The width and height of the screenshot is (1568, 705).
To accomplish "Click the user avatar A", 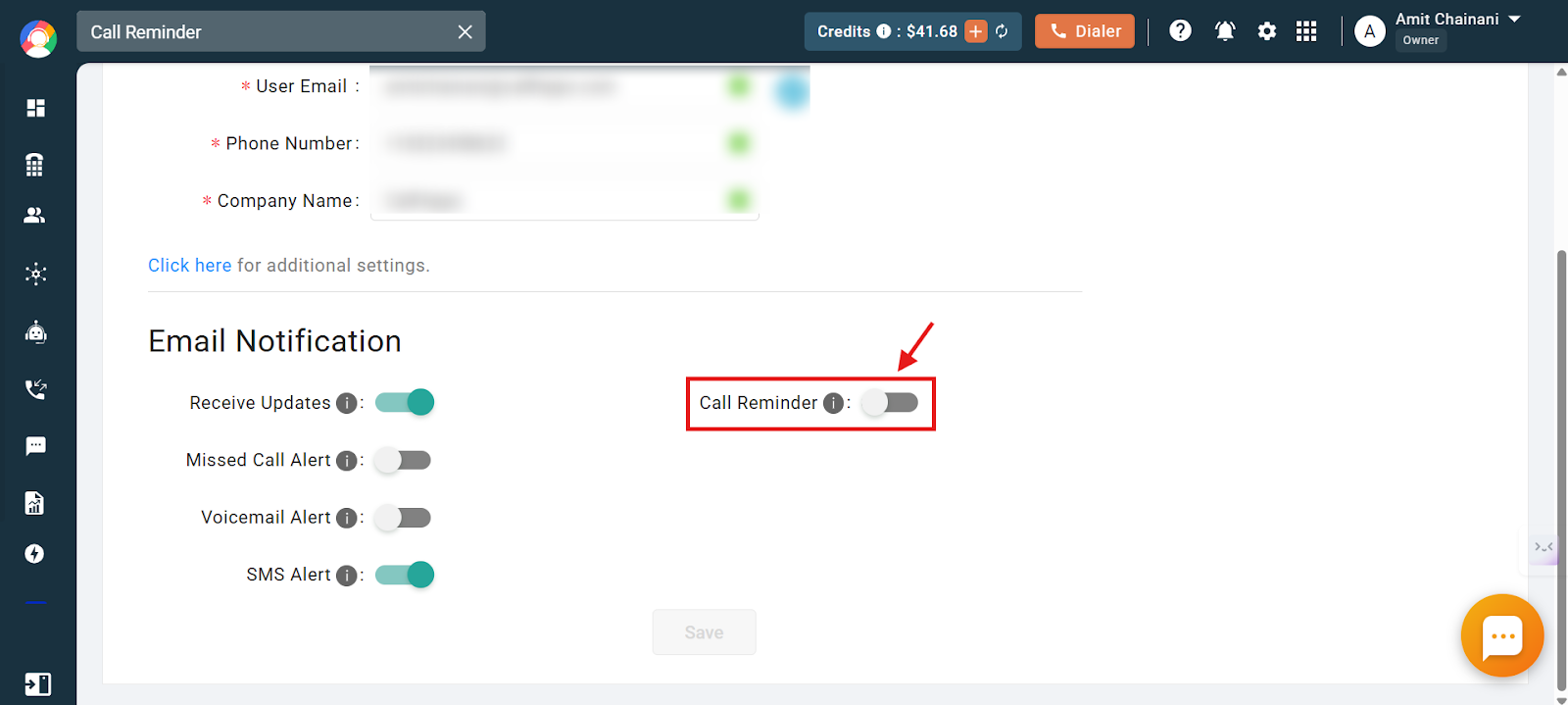I will (1370, 31).
